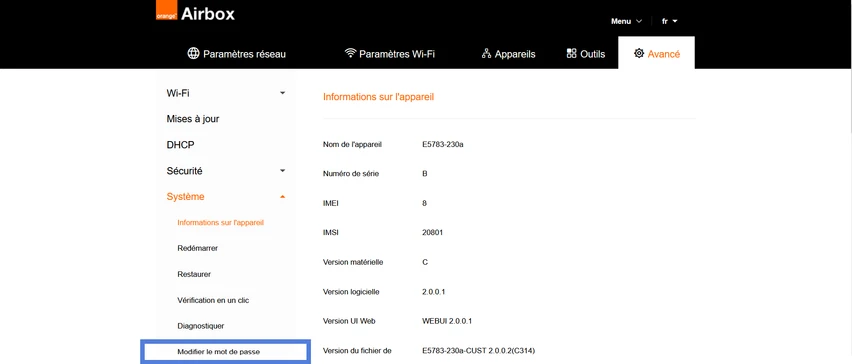This screenshot has width=852, height=364.
Task: Open Mises à jour in sidebar
Action: (x=193, y=119)
